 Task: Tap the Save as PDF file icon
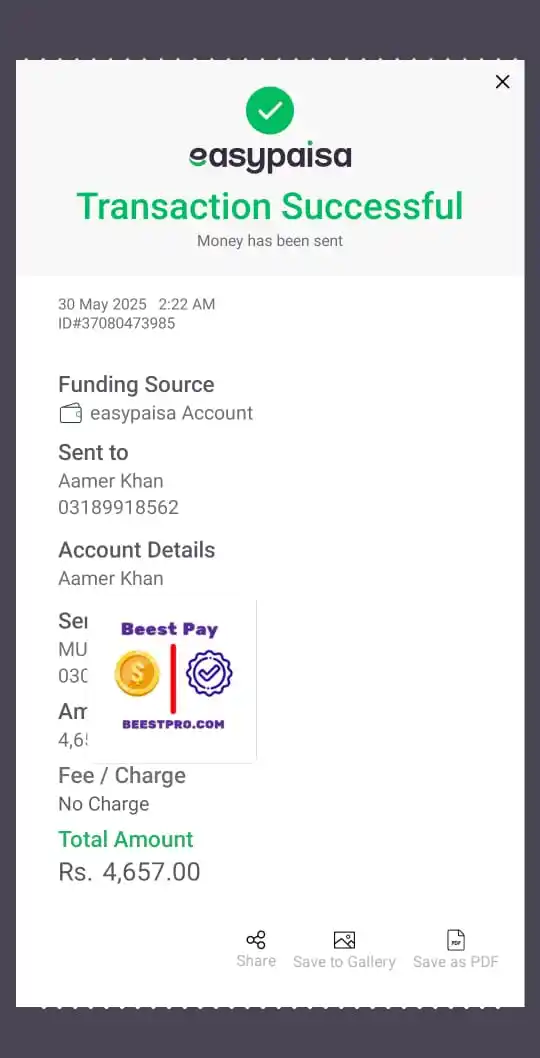[x=456, y=940]
